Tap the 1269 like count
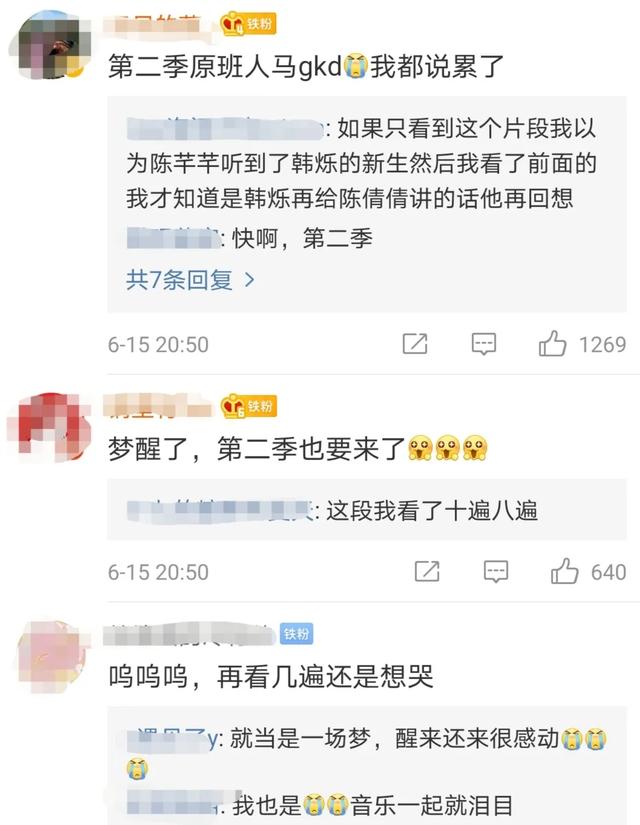This screenshot has width=640, height=825. [603, 345]
